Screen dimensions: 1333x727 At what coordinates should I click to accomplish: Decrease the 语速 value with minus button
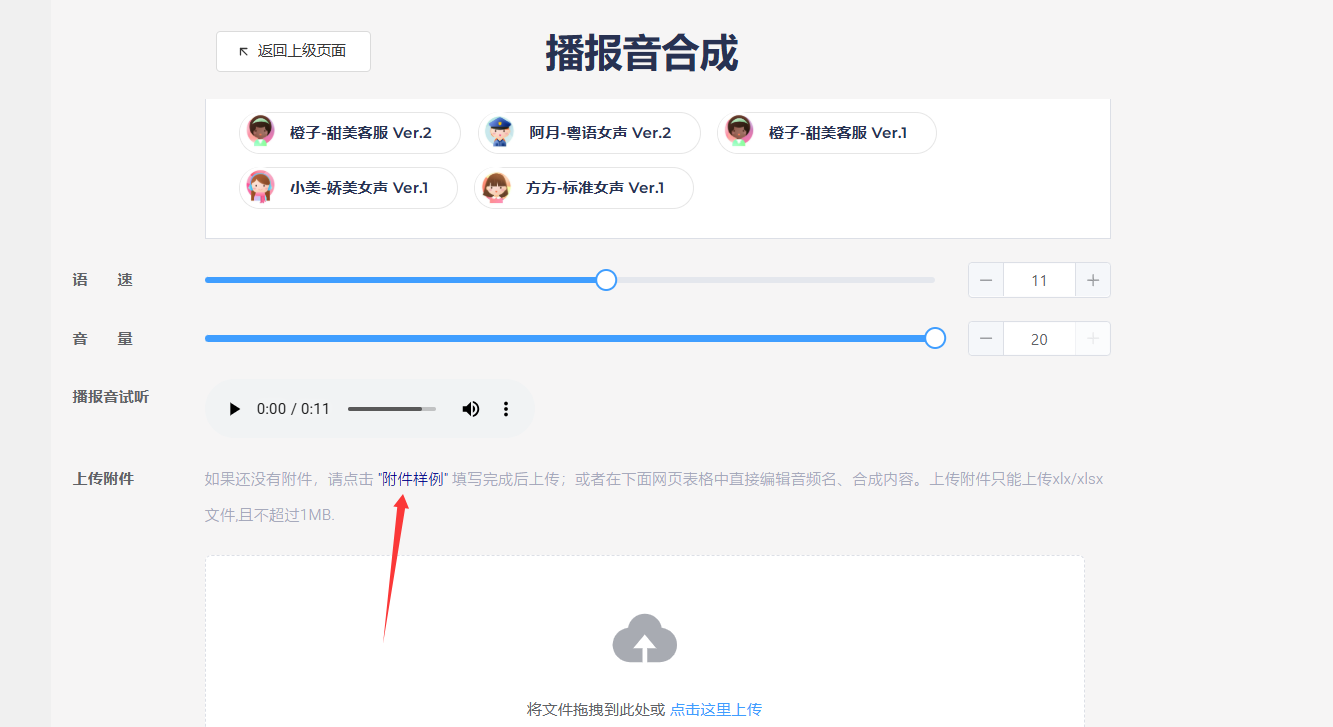click(986, 281)
